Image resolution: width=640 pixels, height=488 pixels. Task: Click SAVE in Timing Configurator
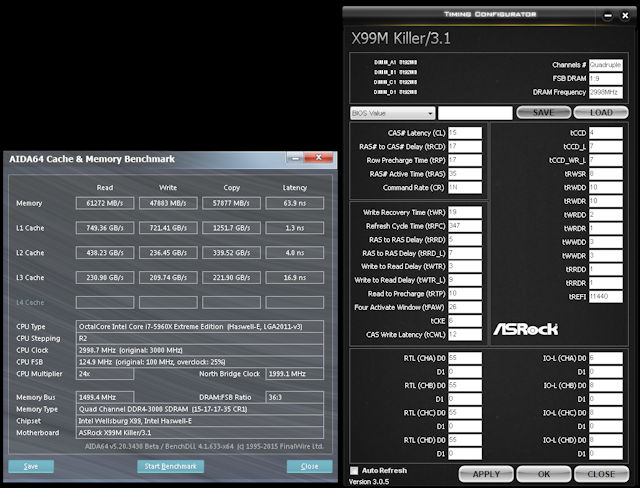pyautogui.click(x=543, y=113)
